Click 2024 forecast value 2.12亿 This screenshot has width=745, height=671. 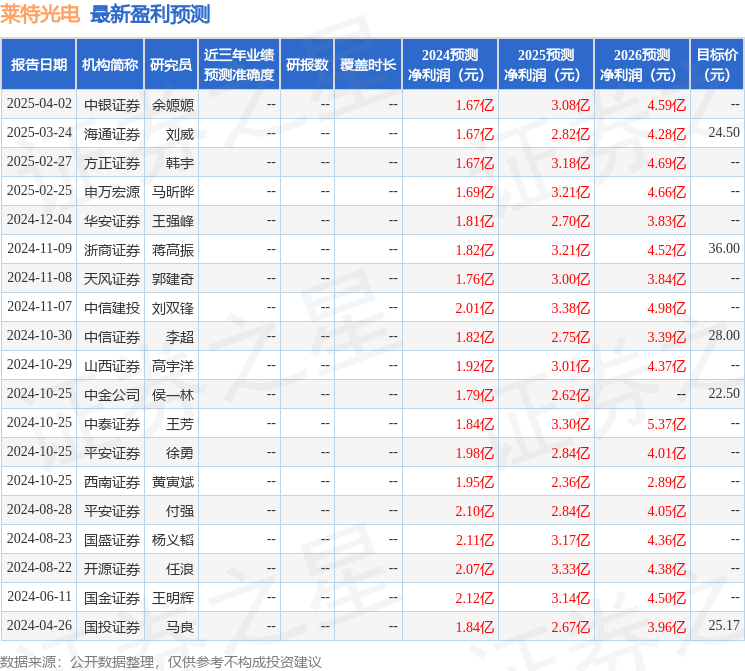[475, 598]
